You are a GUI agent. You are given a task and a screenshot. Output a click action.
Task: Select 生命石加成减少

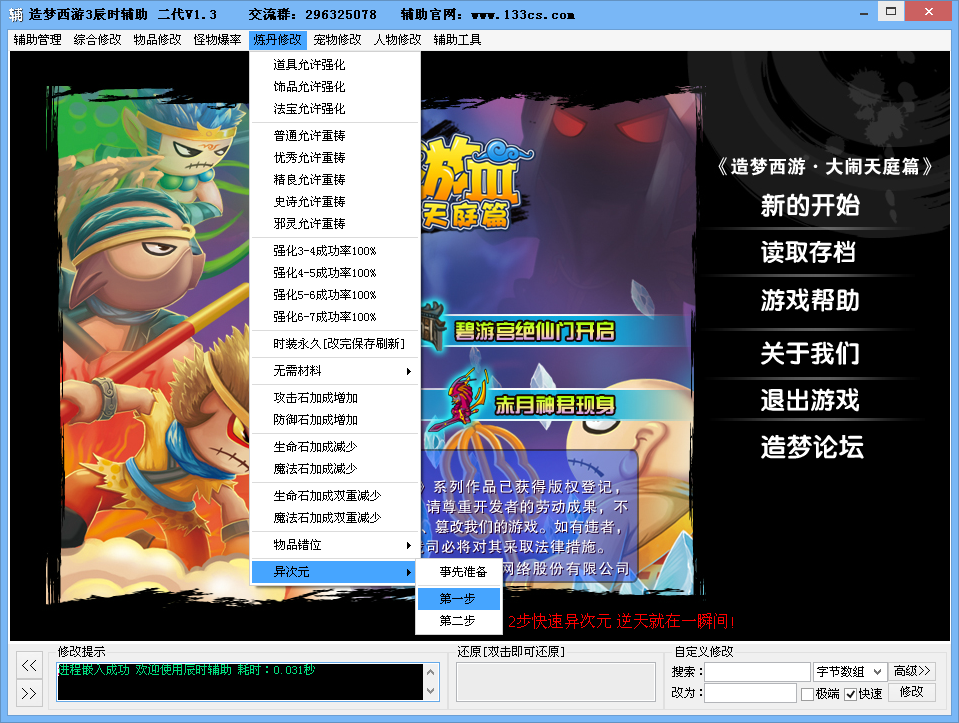[x=335, y=447]
